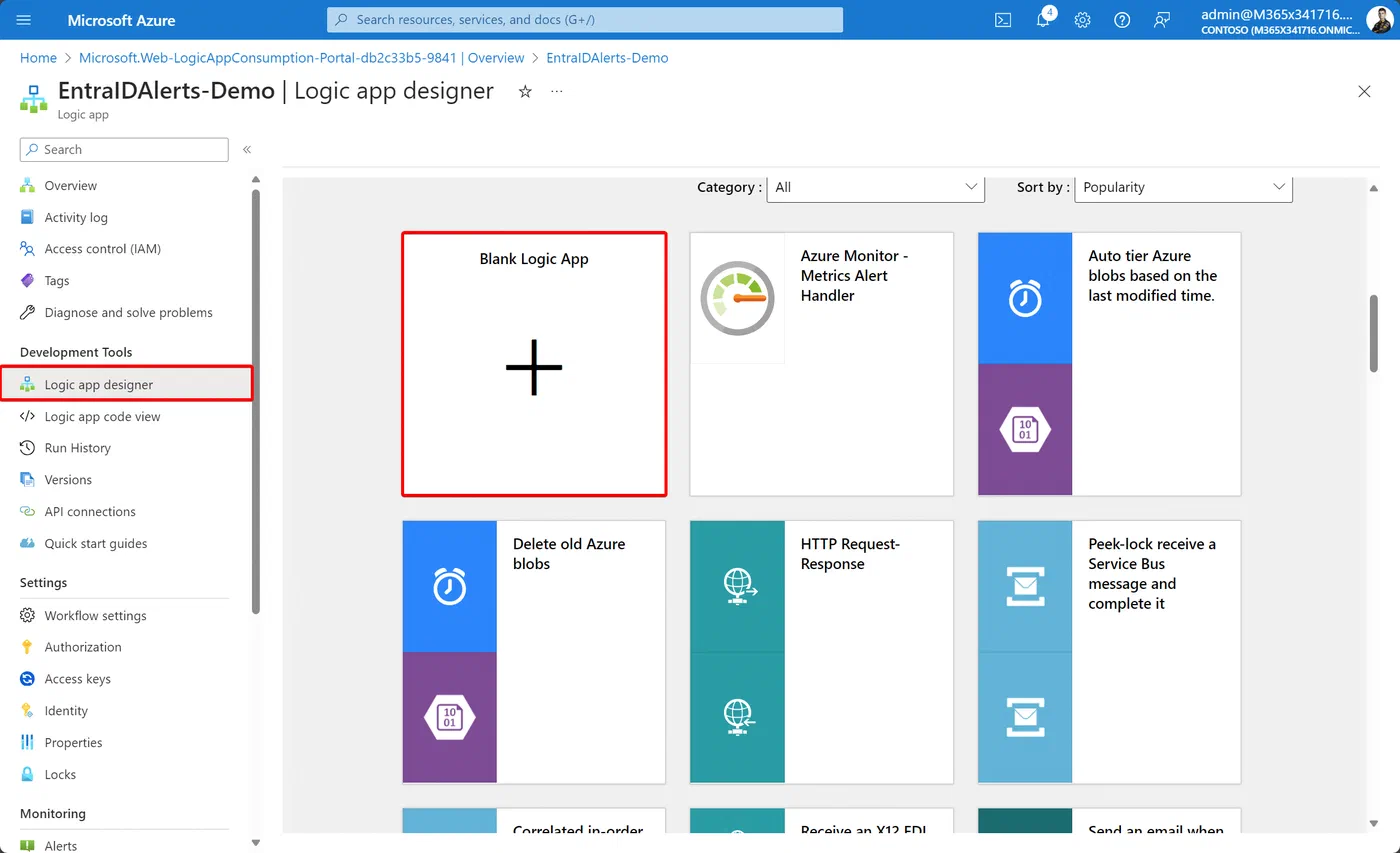Click the template gallery vertical scrollbar
Screen dimensions: 1400x853
point(1374,334)
